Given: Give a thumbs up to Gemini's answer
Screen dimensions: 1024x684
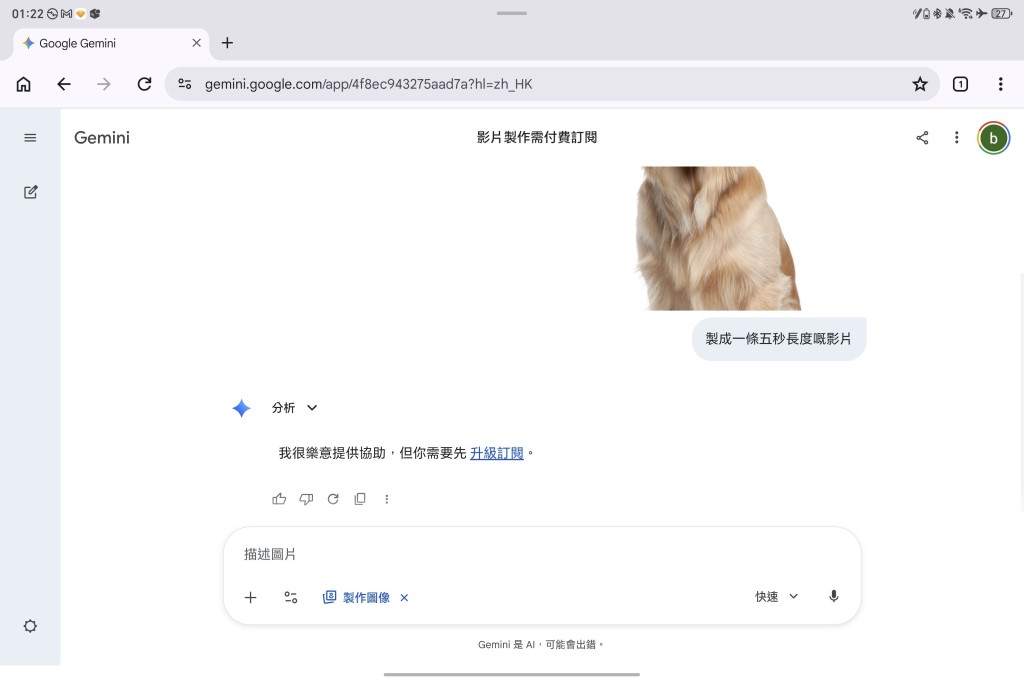Looking at the screenshot, I should tap(279, 498).
